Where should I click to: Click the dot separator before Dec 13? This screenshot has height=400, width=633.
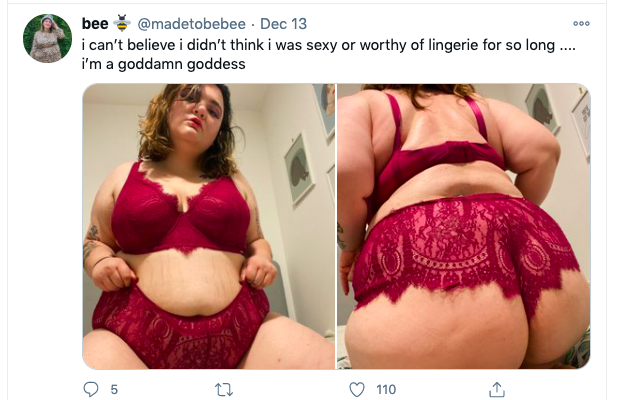(253, 24)
